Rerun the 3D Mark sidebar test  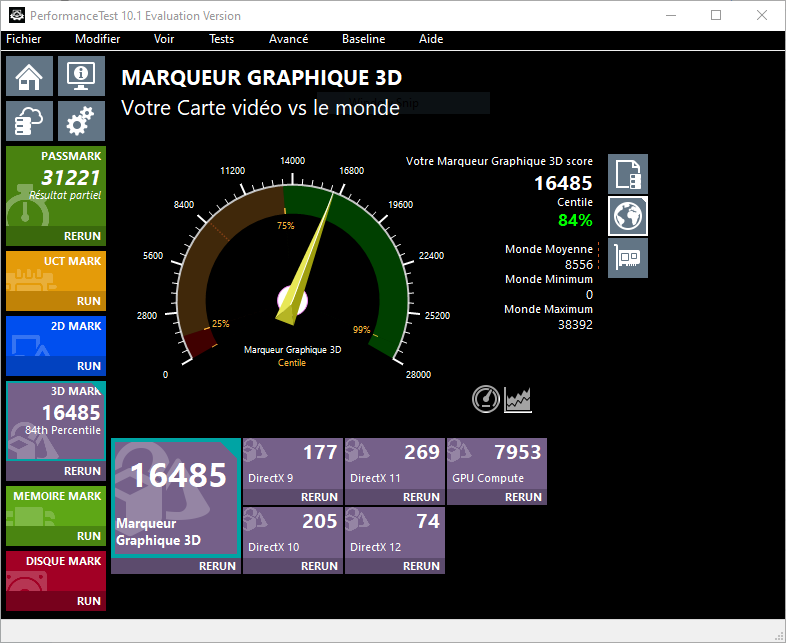tap(82, 471)
